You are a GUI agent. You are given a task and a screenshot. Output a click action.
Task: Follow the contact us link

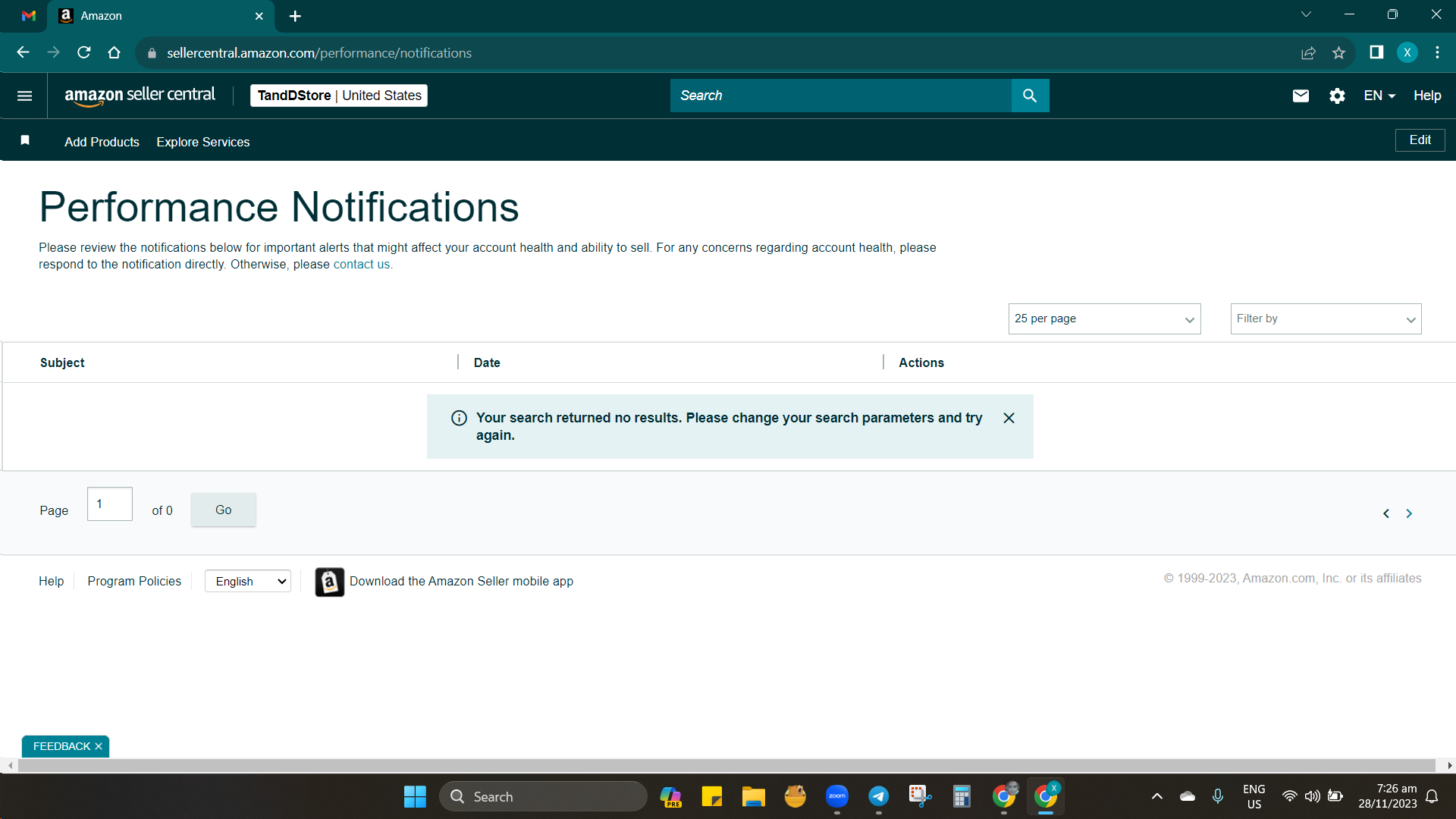point(362,264)
